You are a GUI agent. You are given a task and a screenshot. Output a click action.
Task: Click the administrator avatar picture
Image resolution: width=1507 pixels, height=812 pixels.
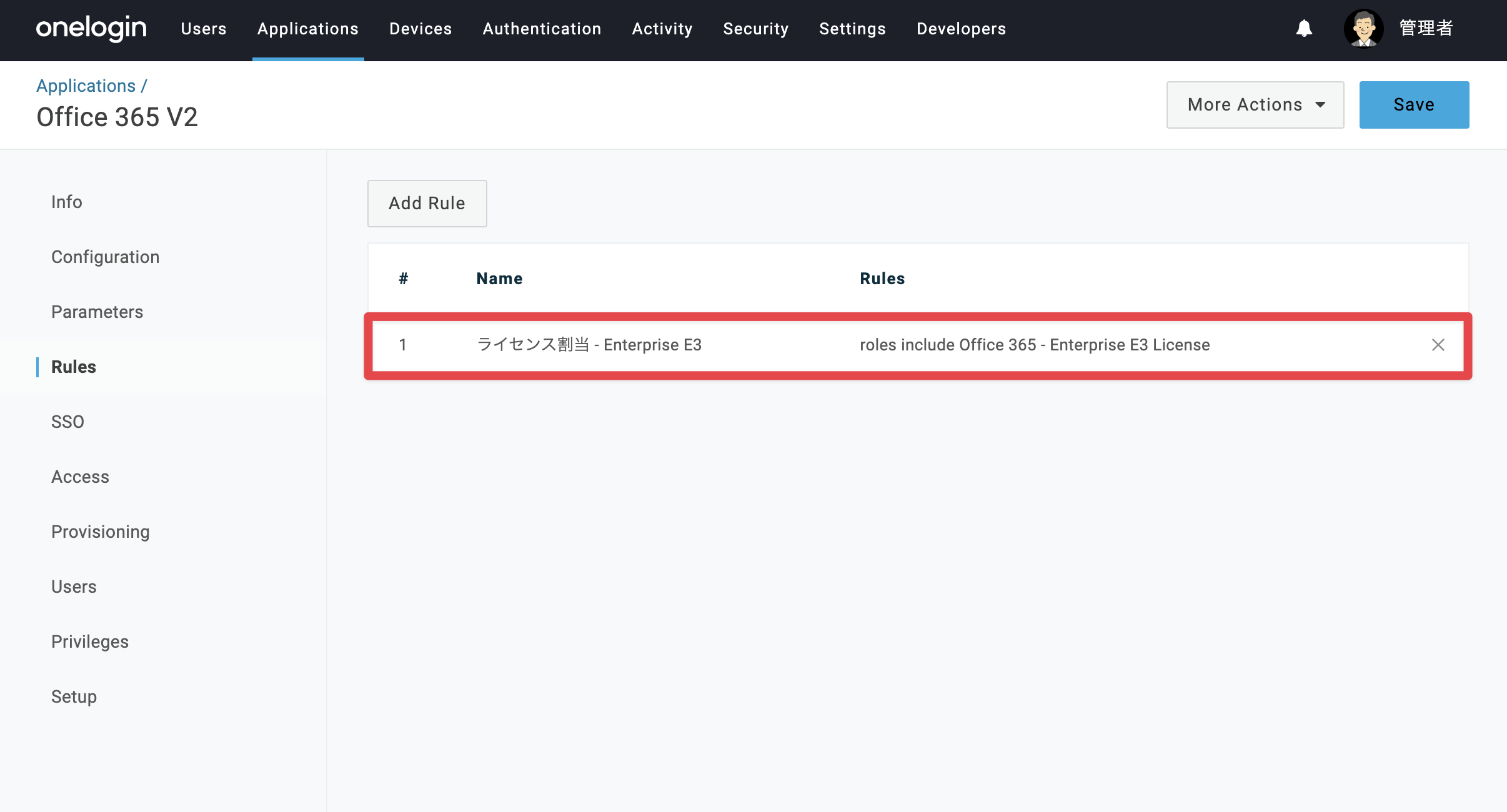coord(1363,29)
